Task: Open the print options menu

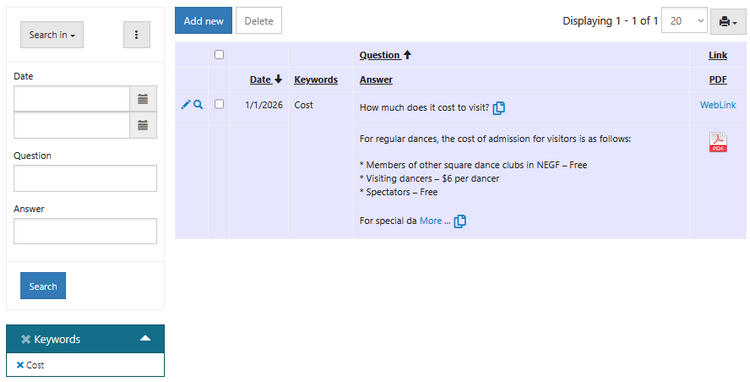Action: click(728, 22)
